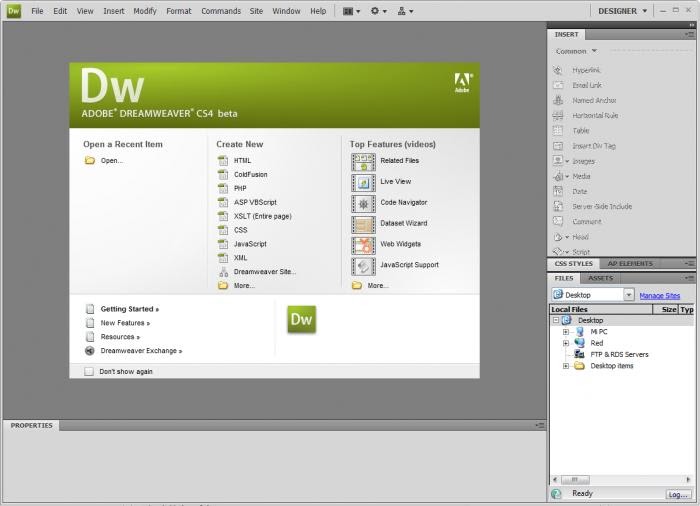The image size is (700, 506).
Task: Select the CSS STYLES tab
Action: [x=574, y=264]
